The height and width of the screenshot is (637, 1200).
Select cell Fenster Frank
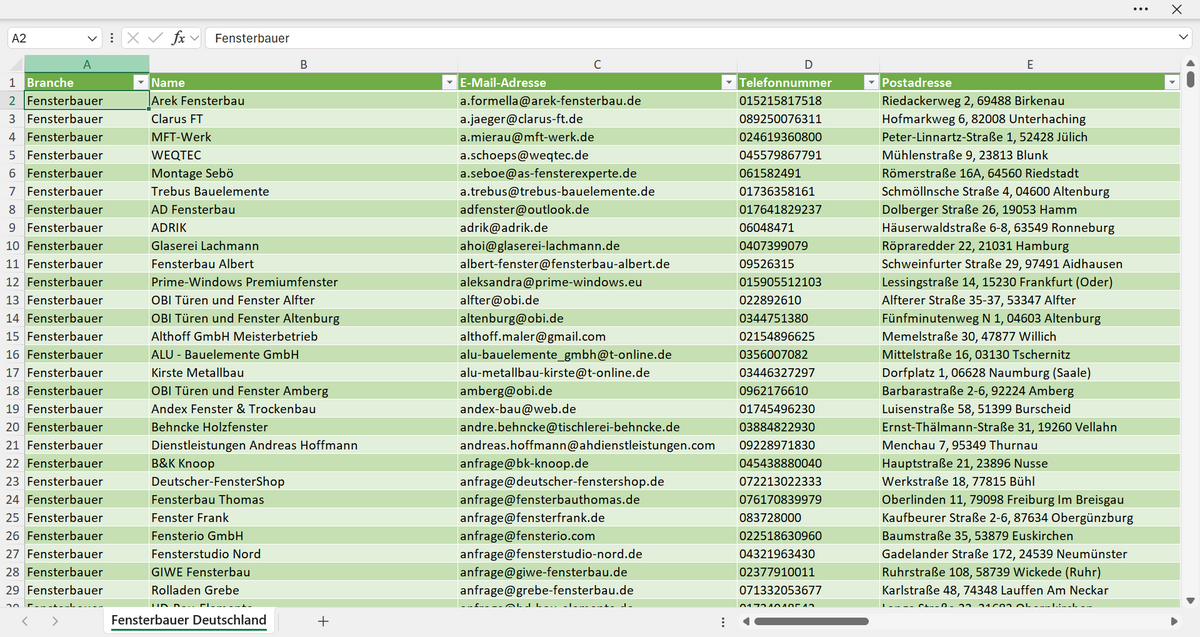tap(303, 518)
